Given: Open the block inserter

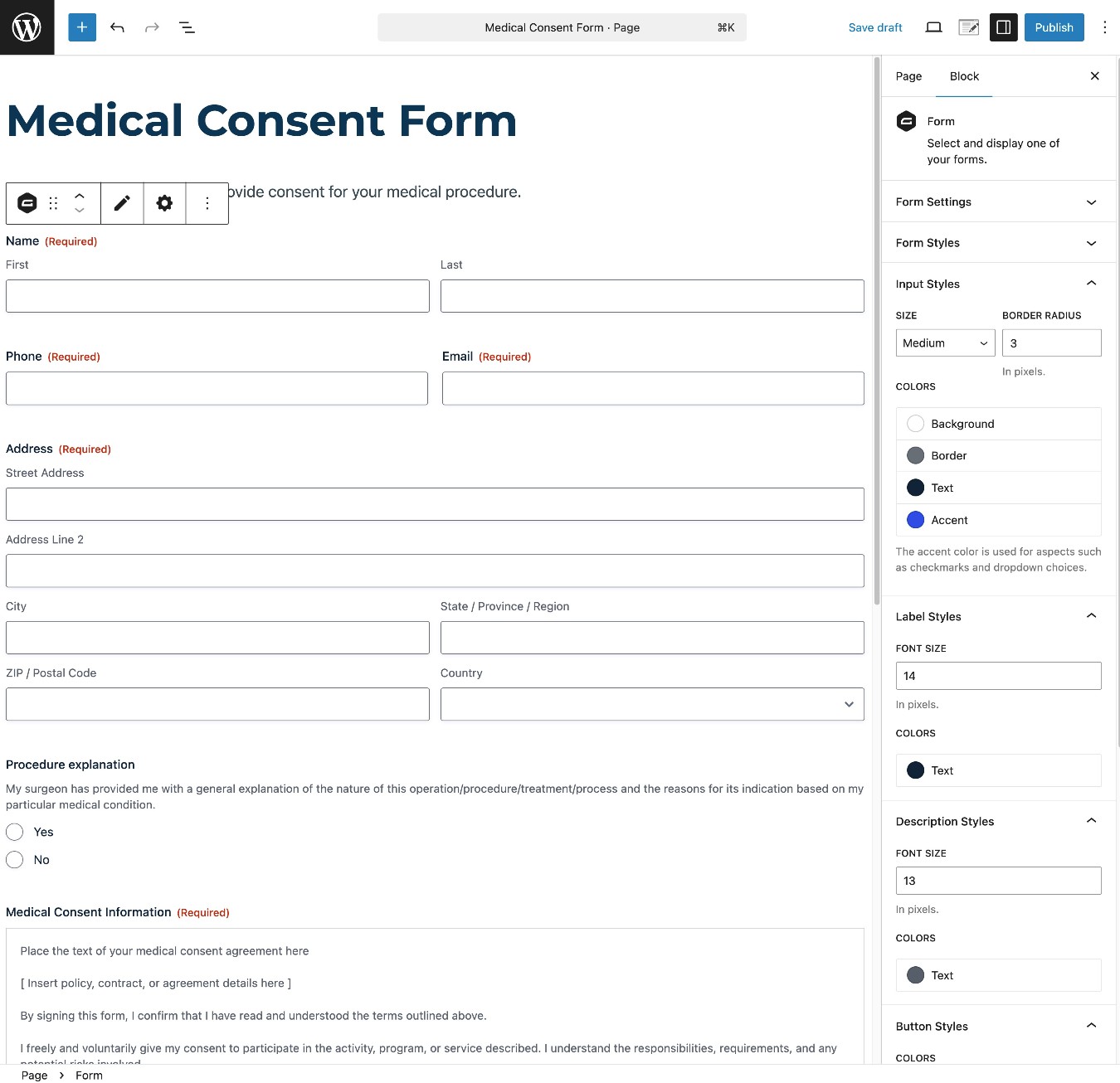Looking at the screenshot, I should pos(81,27).
